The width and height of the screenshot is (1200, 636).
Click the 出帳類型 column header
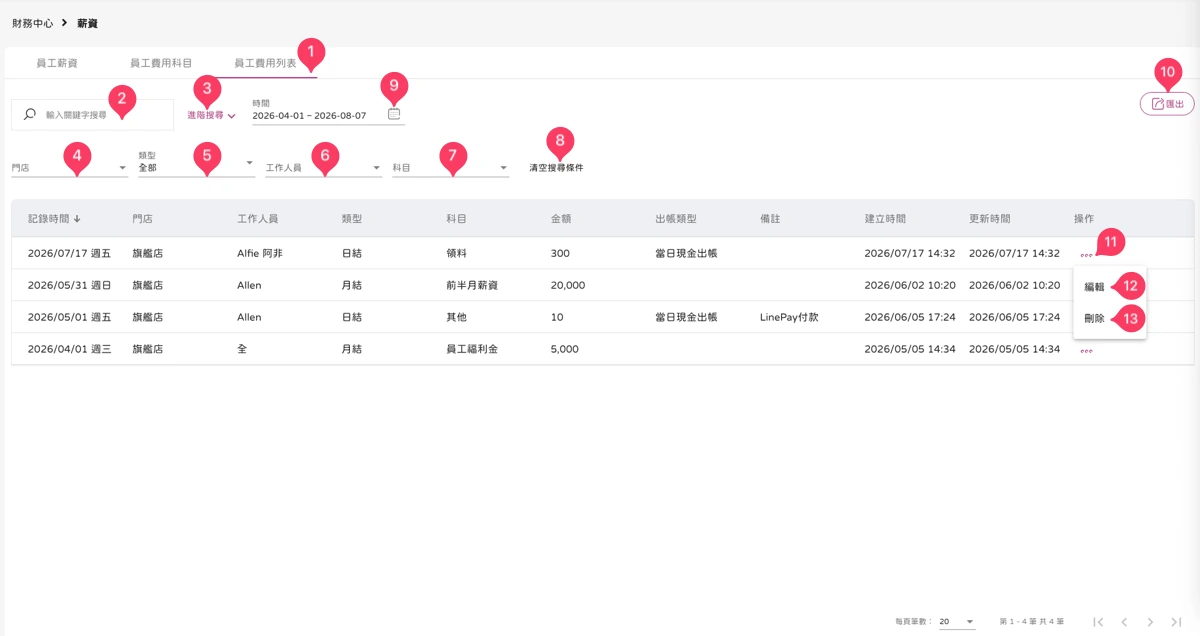(675, 218)
